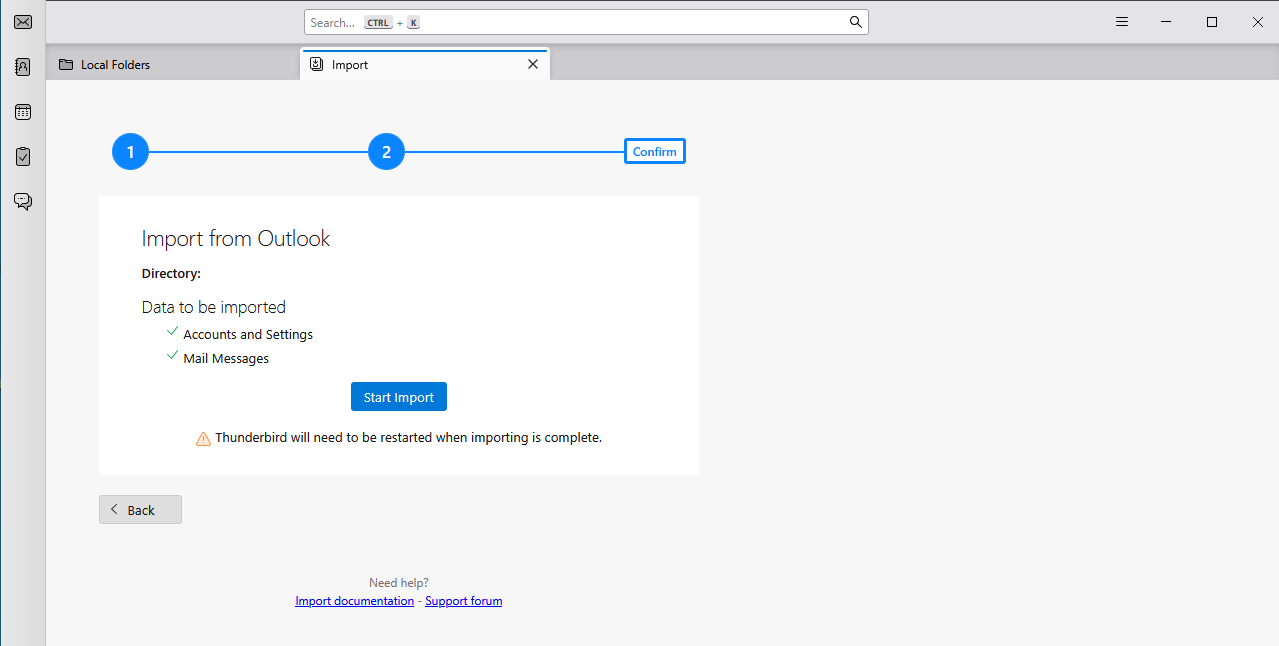This screenshot has height=646, width=1279.
Task: Open the Support forum link
Action: pos(464,601)
